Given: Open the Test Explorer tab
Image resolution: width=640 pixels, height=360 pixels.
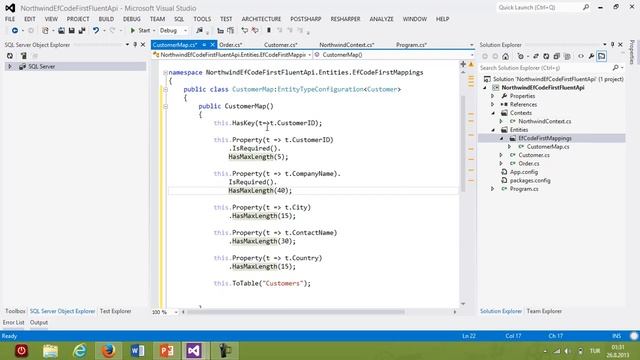Looking at the screenshot, I should 116,311.
